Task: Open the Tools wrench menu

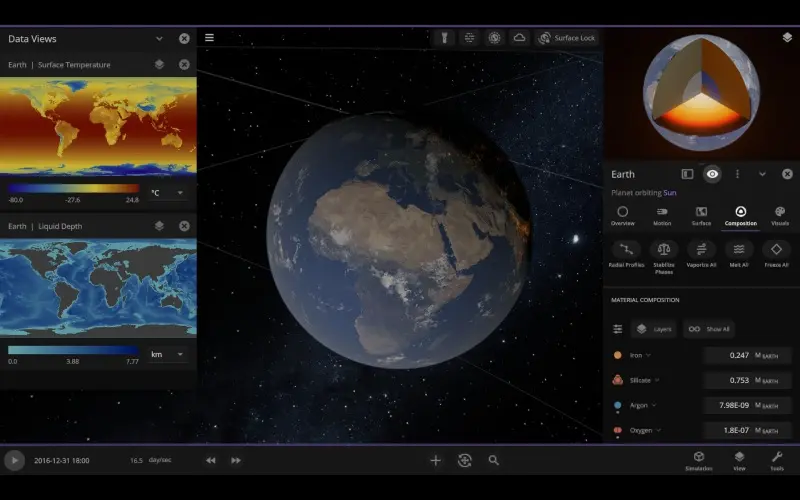Action: 776,457
